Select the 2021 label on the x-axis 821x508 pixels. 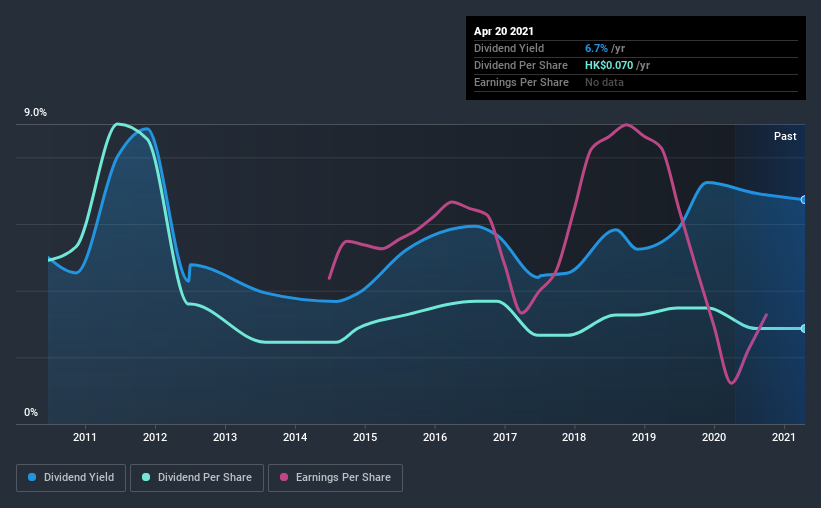784,437
